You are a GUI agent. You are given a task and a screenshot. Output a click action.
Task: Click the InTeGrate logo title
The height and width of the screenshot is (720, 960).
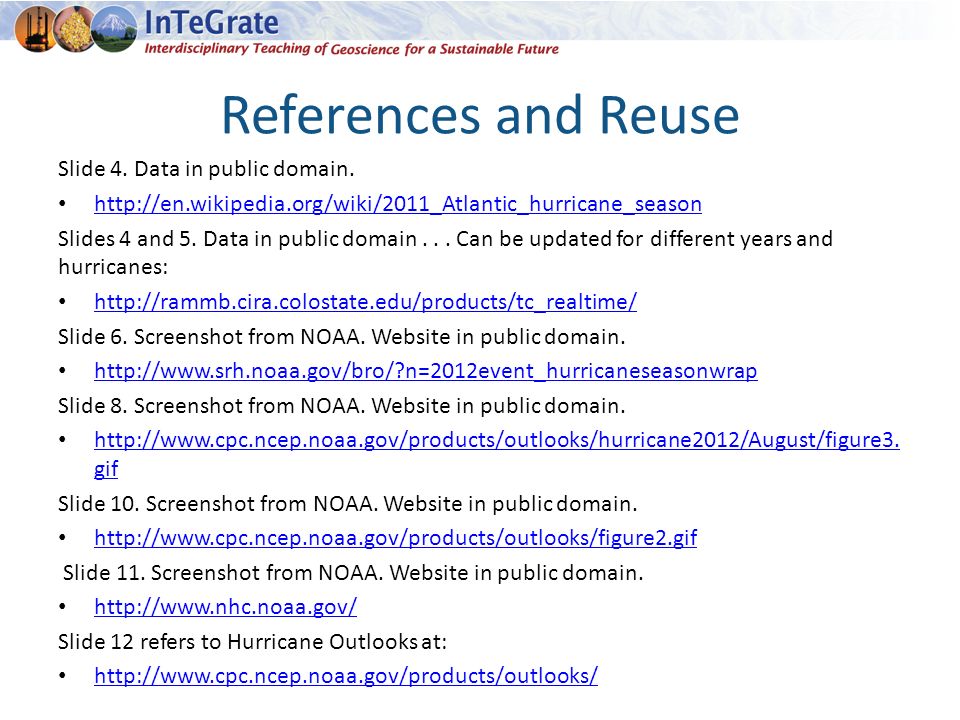[211, 23]
